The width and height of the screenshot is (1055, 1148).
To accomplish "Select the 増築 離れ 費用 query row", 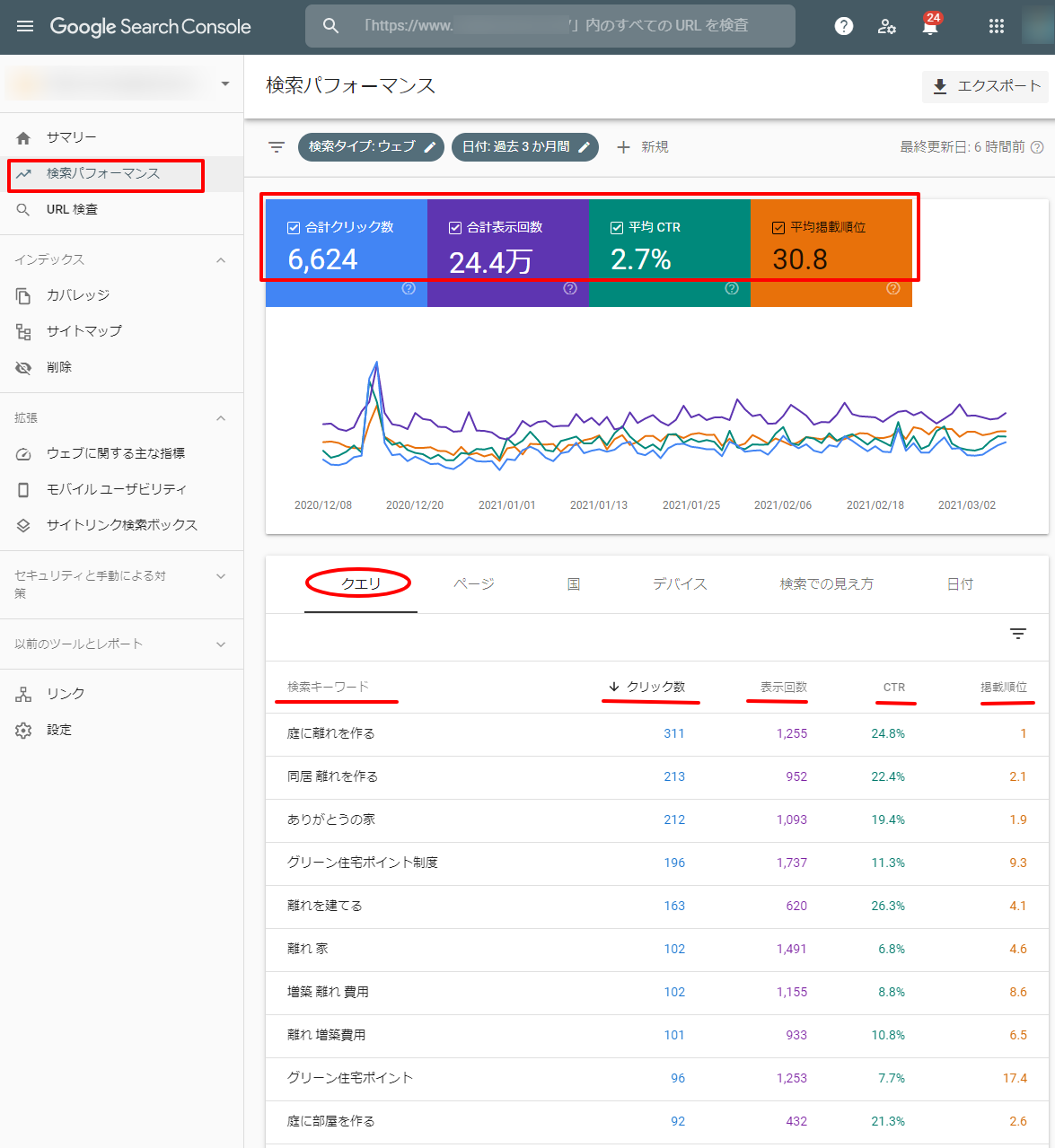I will pyautogui.click(x=657, y=993).
